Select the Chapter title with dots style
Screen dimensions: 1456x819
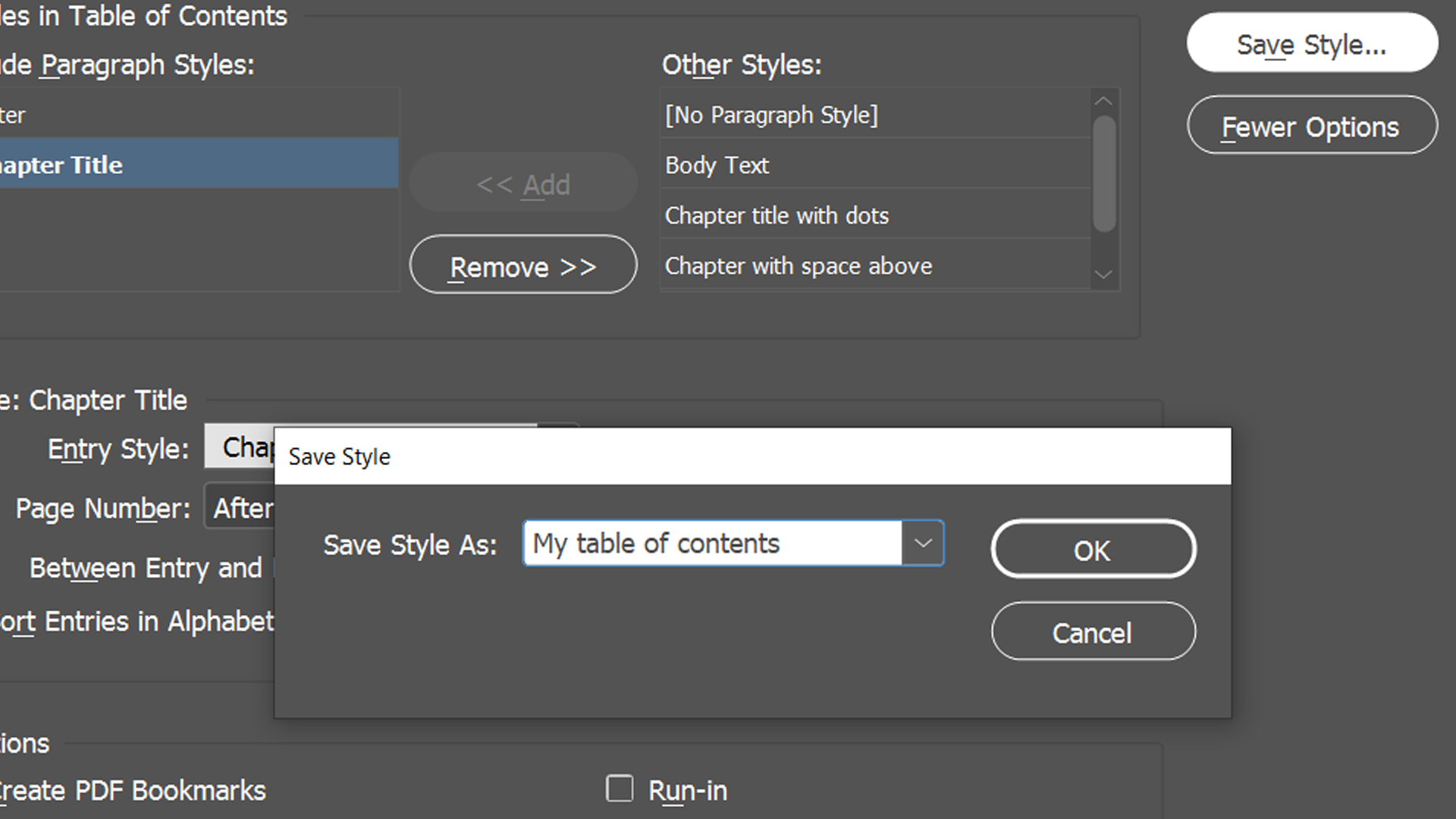777,215
